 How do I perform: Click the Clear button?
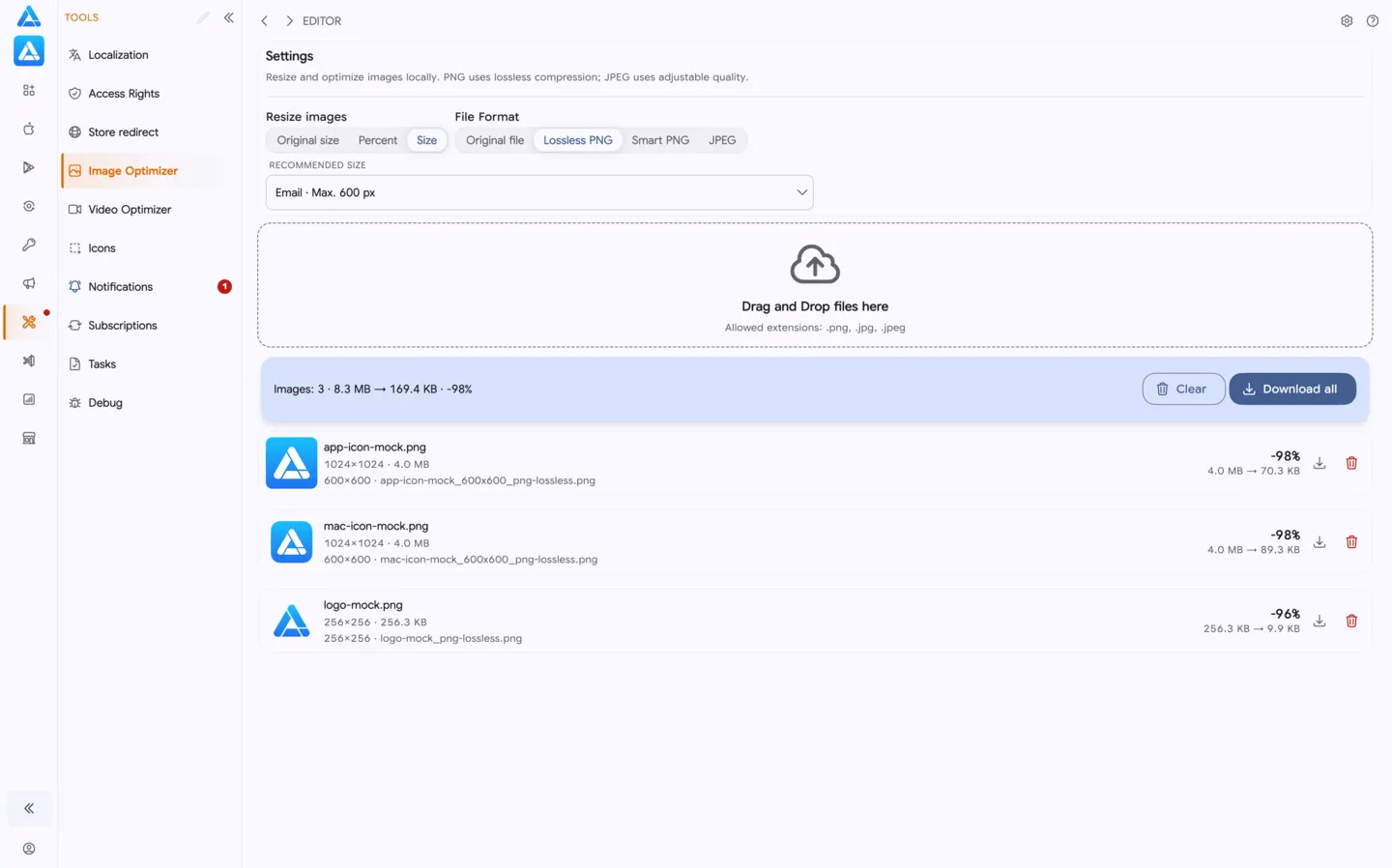coord(1183,389)
